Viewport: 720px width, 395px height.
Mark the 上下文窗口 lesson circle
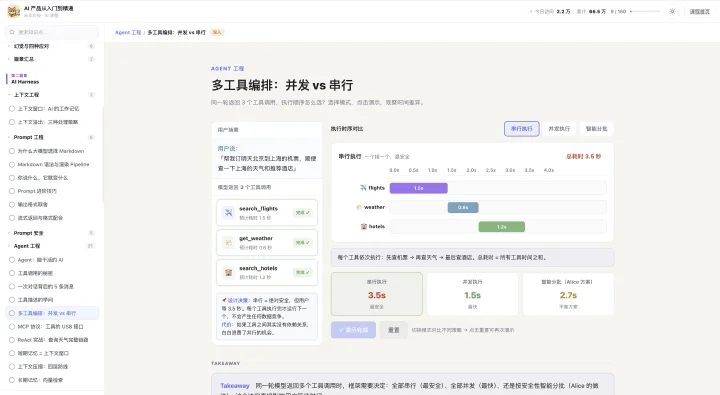pos(12,109)
